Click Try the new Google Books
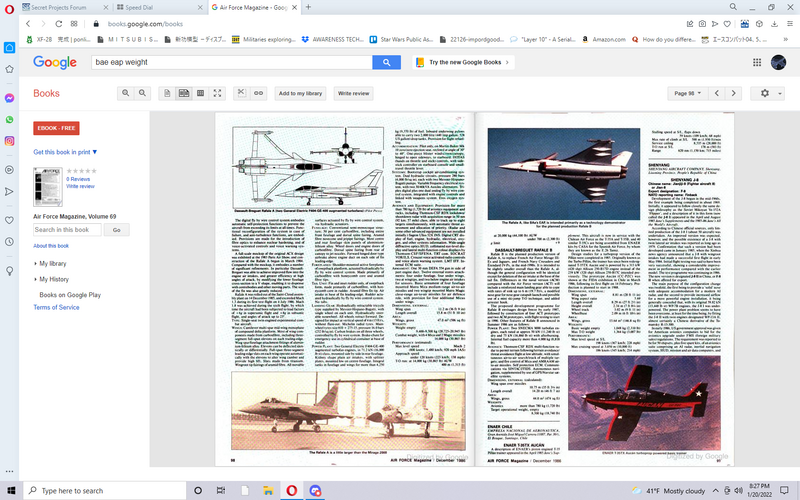Screen dimensions: 800x500 (x=463, y=62)
